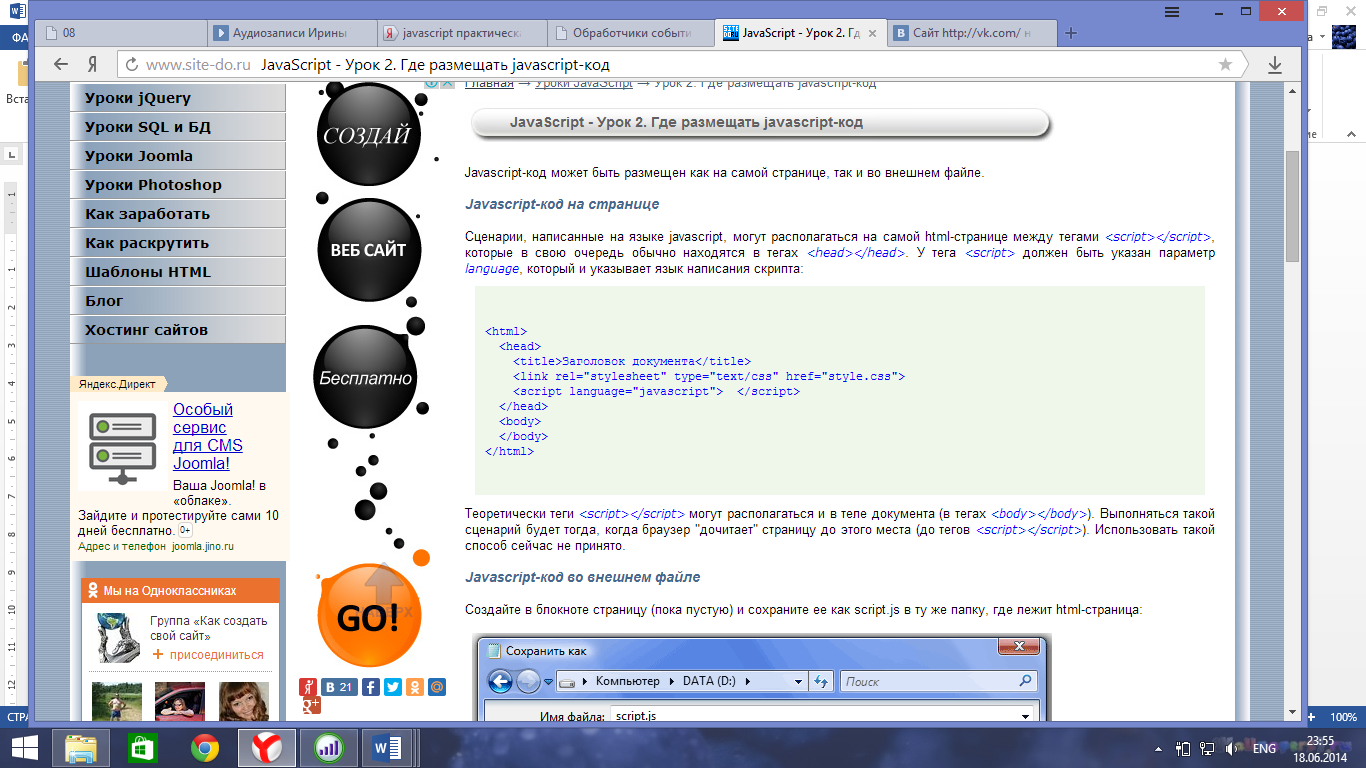This screenshot has width=1366, height=768.
Task: Switch the ENG input language indicator
Action: (1264, 748)
